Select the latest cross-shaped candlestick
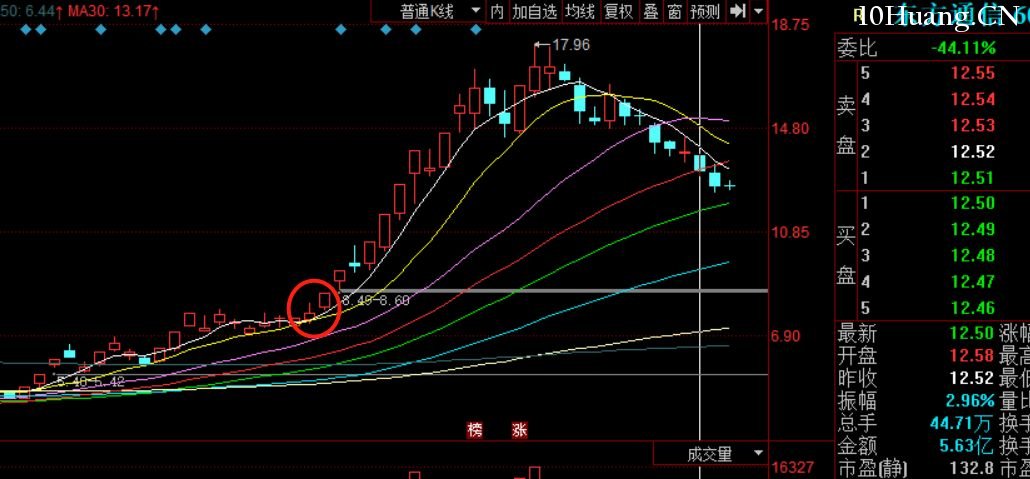1030x479 pixels. point(730,186)
